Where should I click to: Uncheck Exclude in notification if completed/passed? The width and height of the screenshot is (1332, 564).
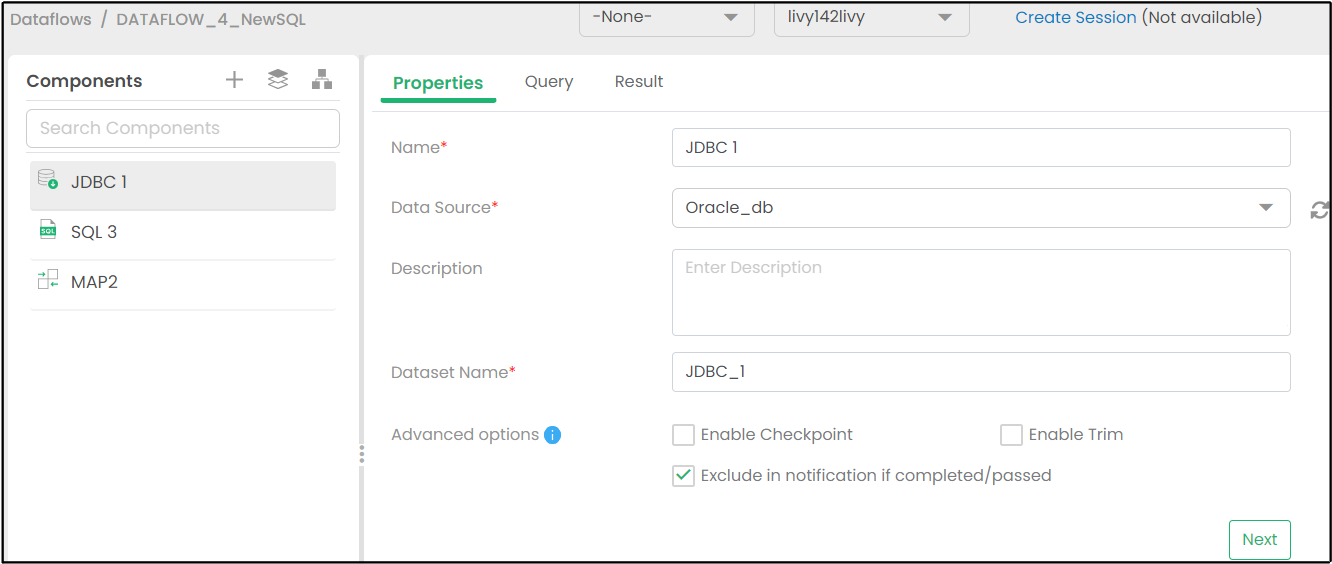tap(683, 476)
